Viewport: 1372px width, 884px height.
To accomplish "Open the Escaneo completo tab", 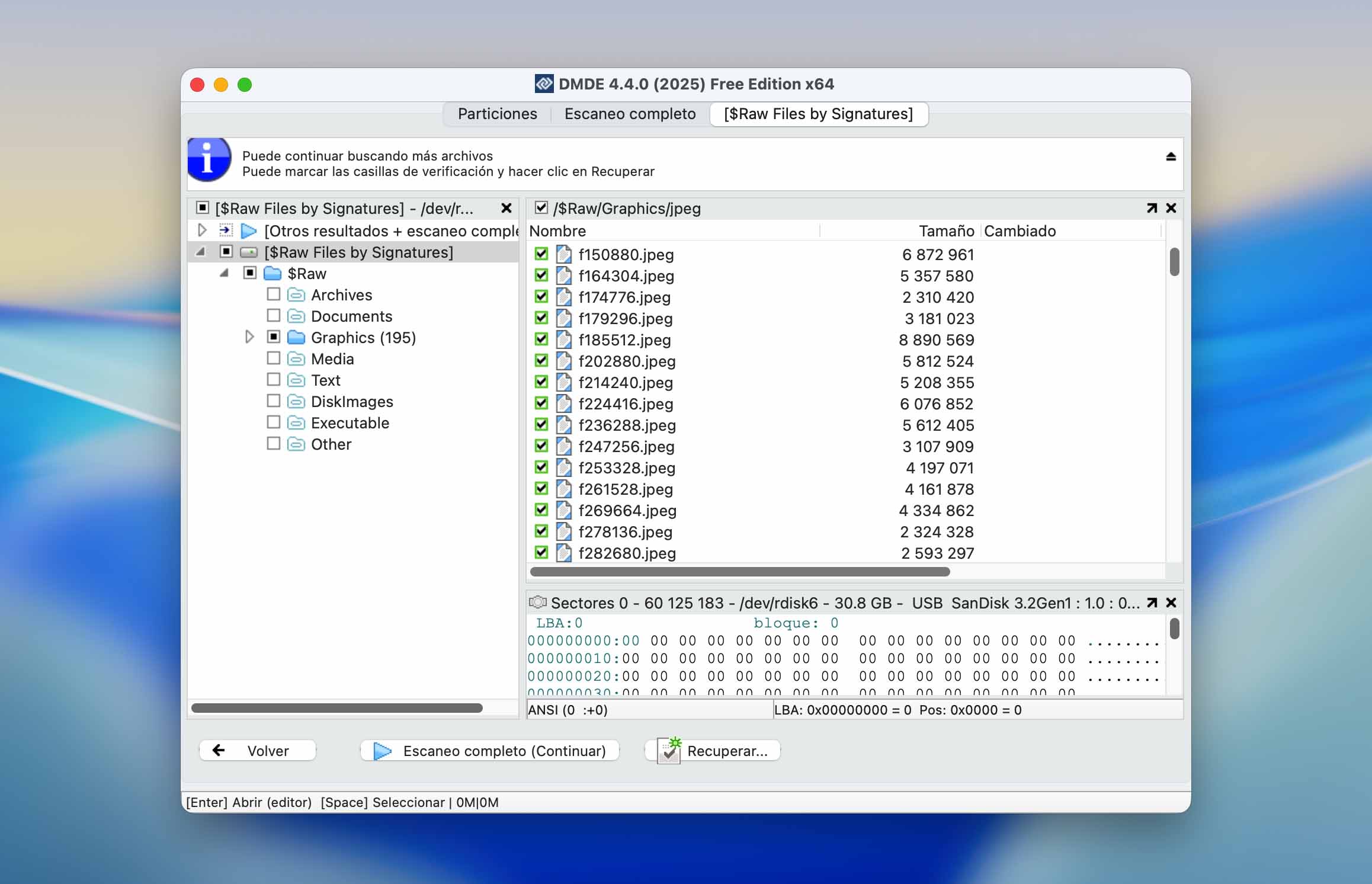I will pos(630,114).
